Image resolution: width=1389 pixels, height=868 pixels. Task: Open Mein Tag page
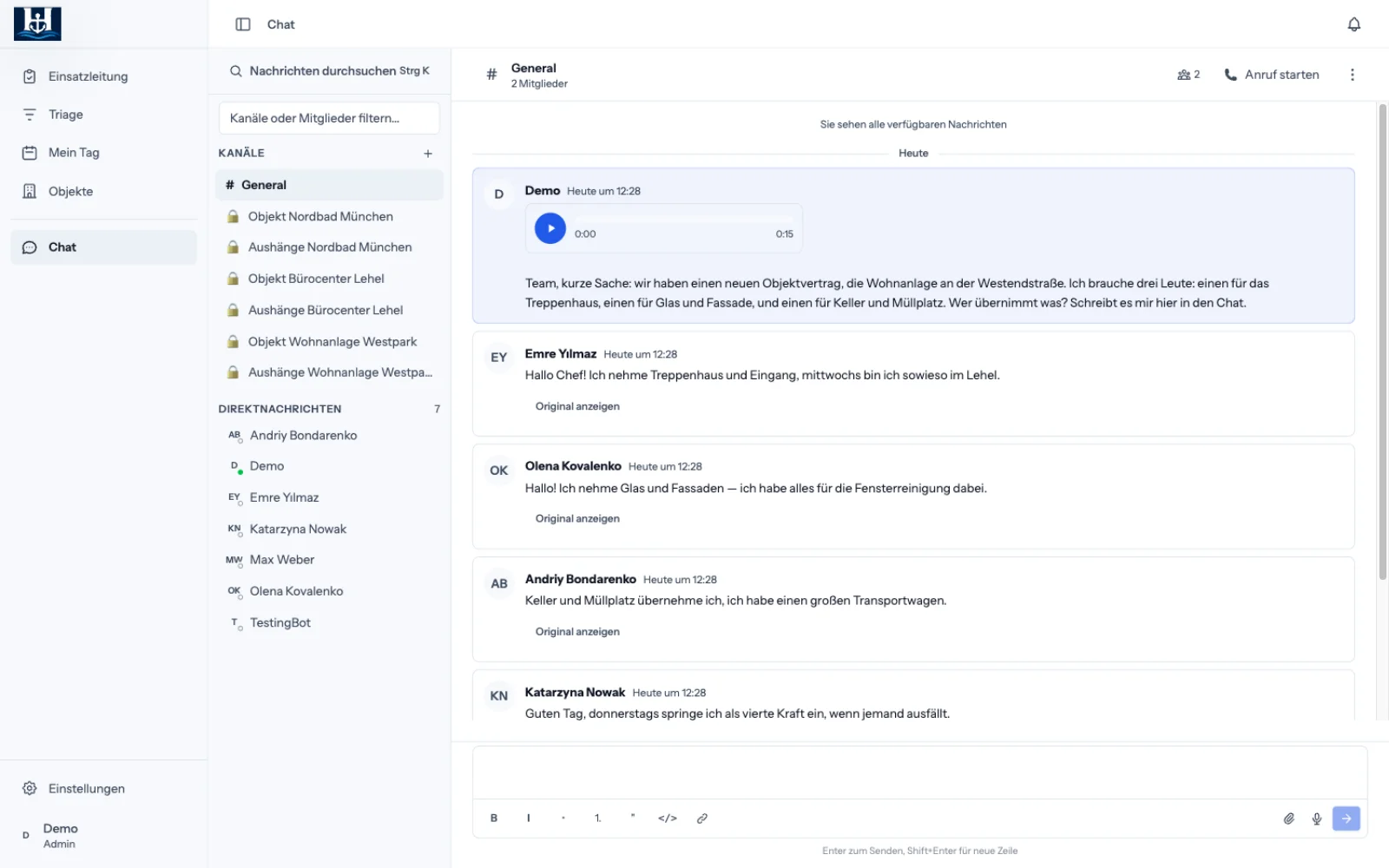click(x=103, y=153)
